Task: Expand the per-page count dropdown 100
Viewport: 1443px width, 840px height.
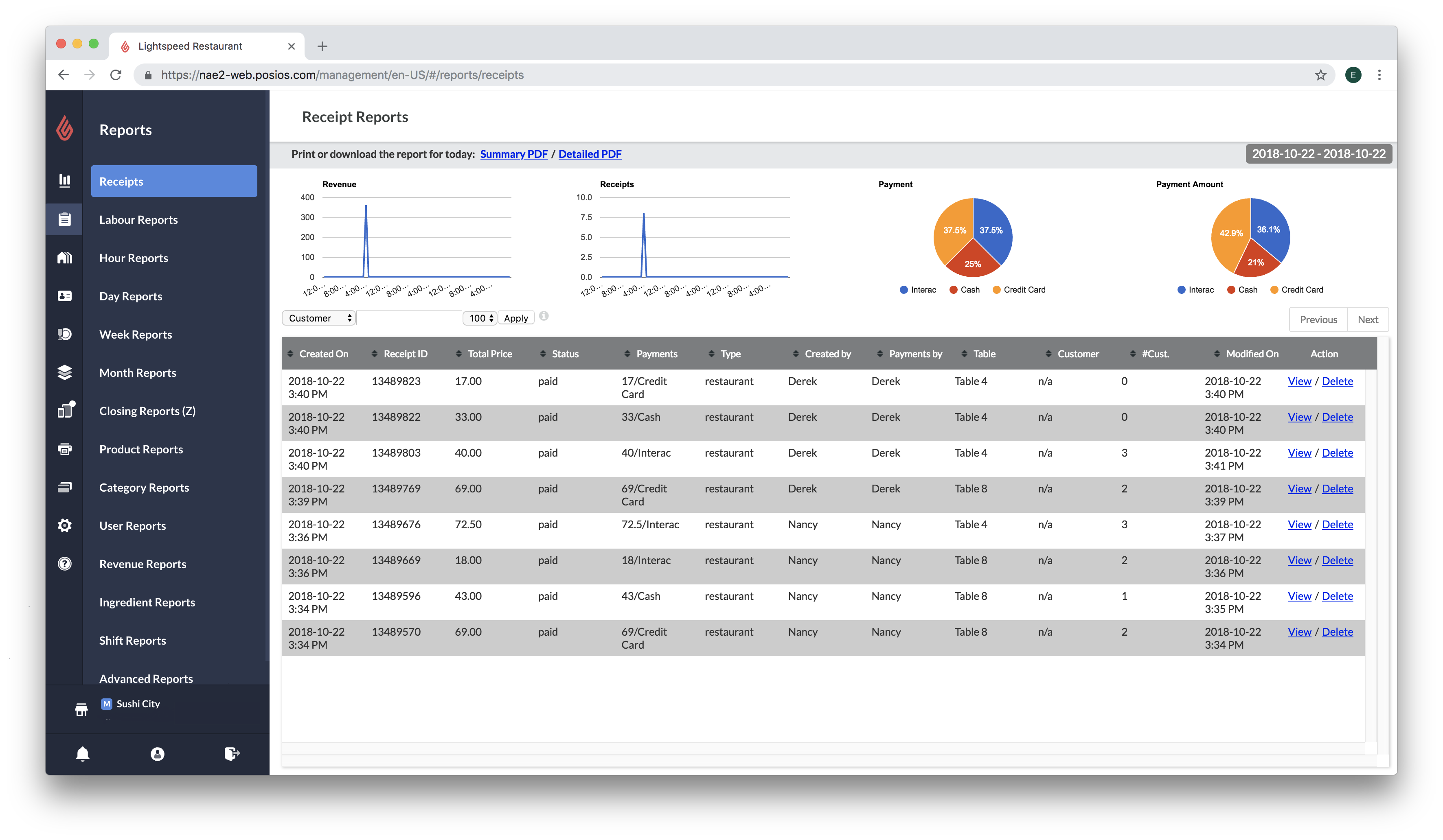Action: [481, 318]
